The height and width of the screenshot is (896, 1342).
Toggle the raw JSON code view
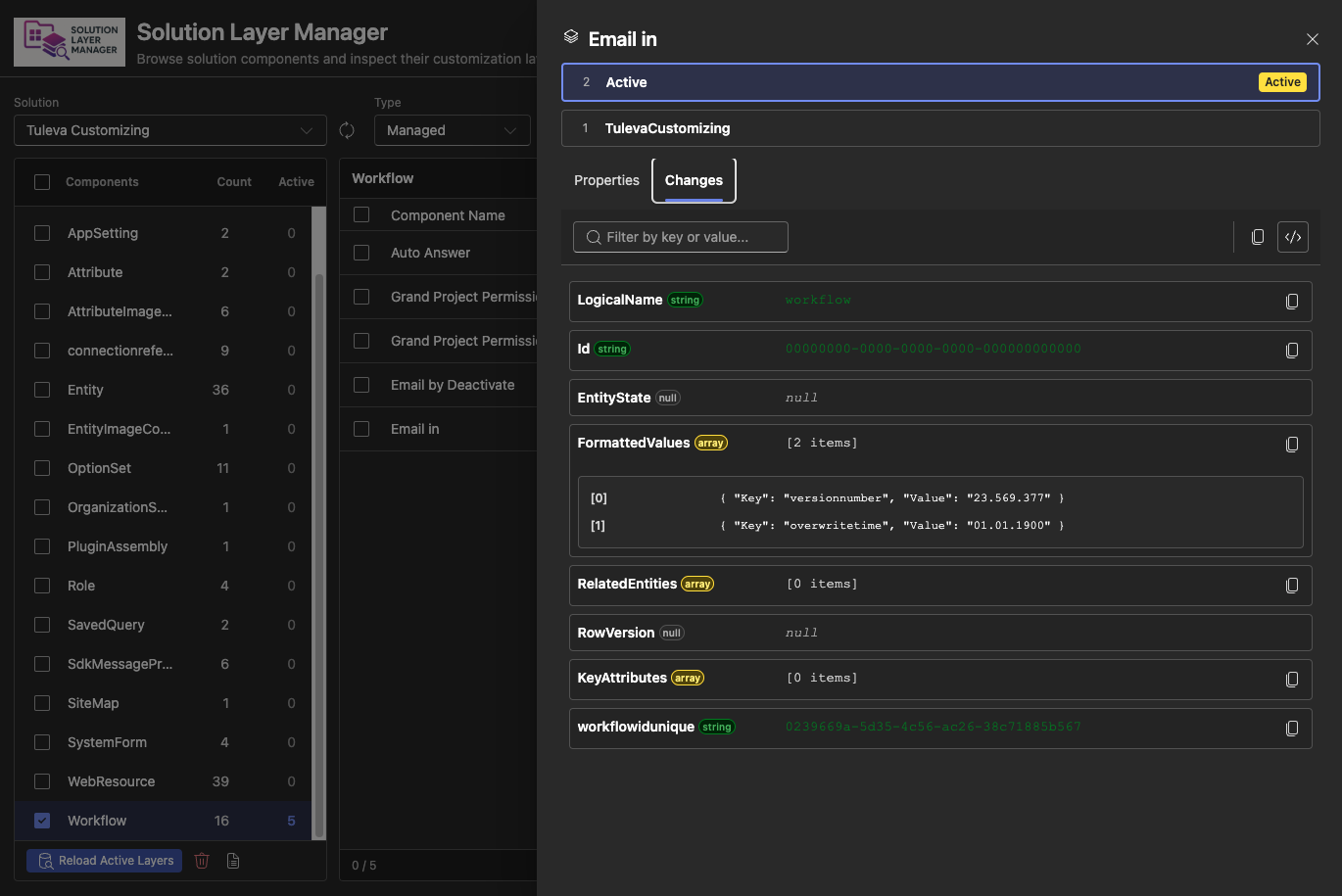pos(1293,237)
